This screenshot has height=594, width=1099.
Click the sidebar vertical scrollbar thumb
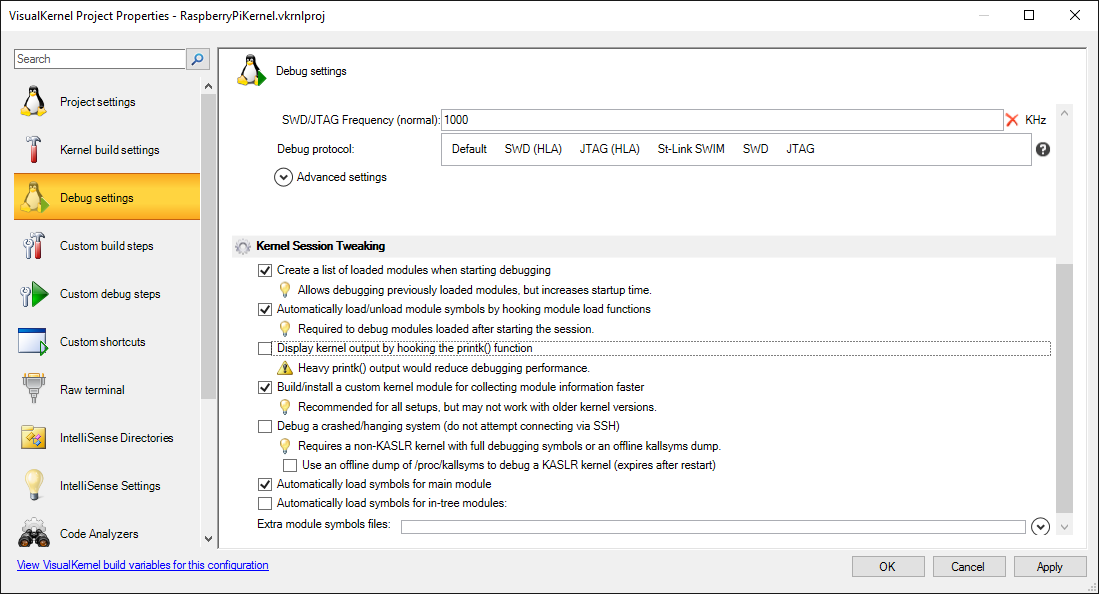coord(208,246)
